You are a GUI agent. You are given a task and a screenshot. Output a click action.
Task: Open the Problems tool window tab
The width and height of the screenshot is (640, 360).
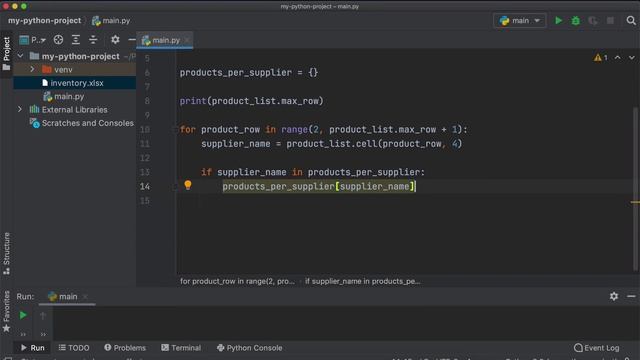pyautogui.click(x=125, y=348)
